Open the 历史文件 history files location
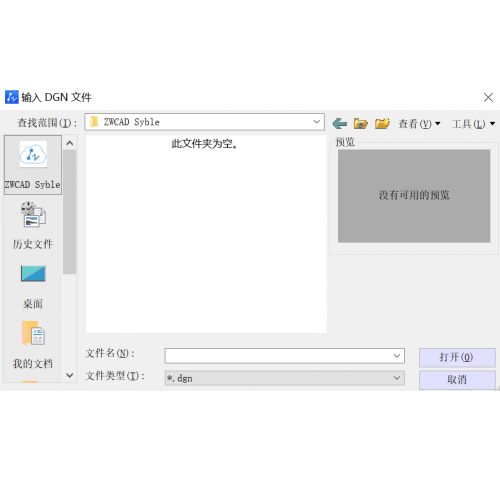Viewport: 500px width, 480px height. point(33,225)
